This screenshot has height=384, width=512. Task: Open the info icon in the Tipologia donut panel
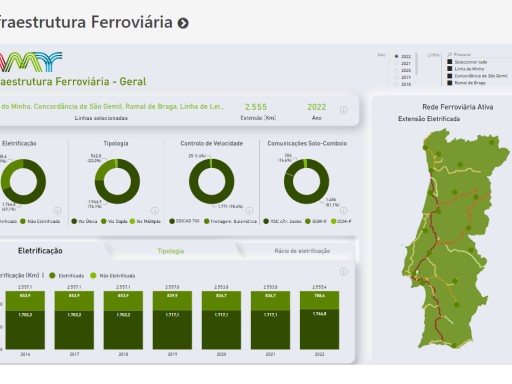click(x=155, y=211)
